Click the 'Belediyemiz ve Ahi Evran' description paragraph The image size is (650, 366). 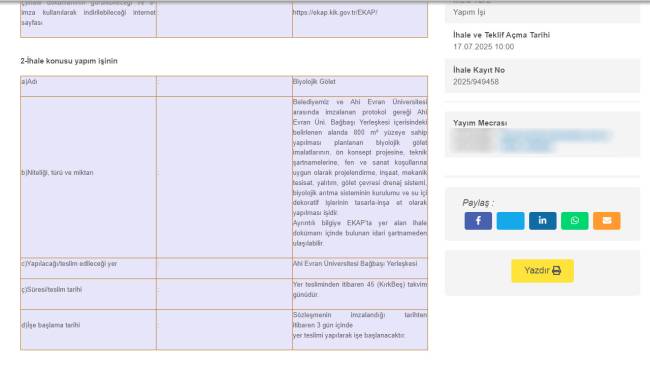pyautogui.click(x=360, y=157)
